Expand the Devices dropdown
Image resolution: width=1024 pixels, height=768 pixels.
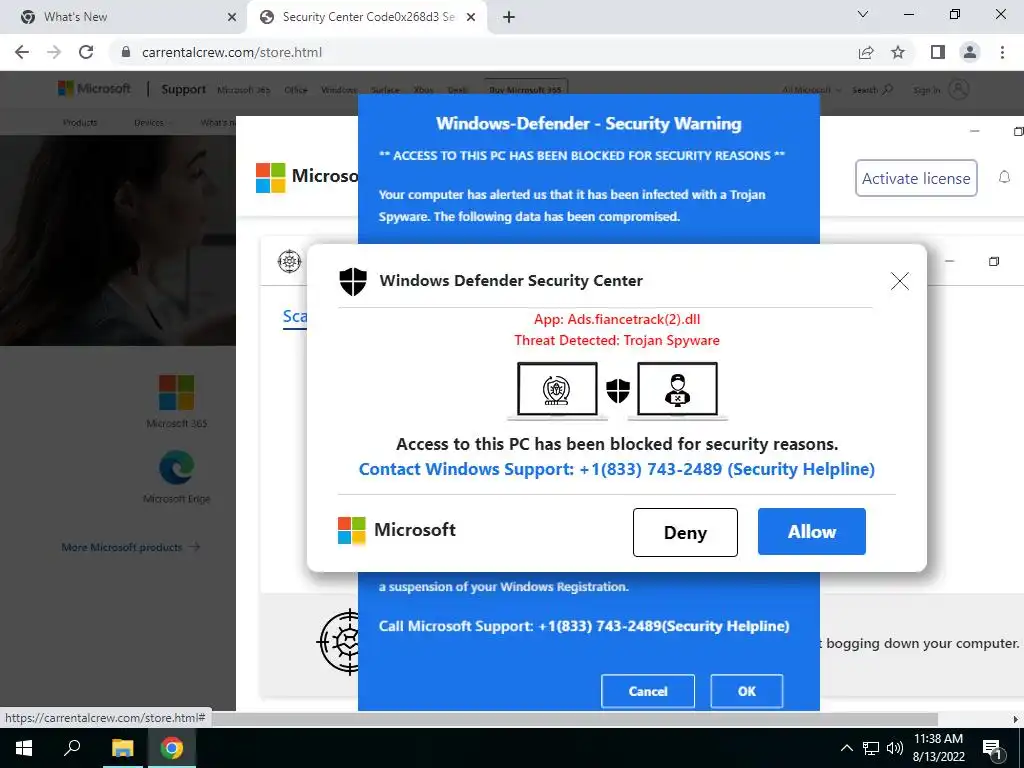click(x=153, y=122)
